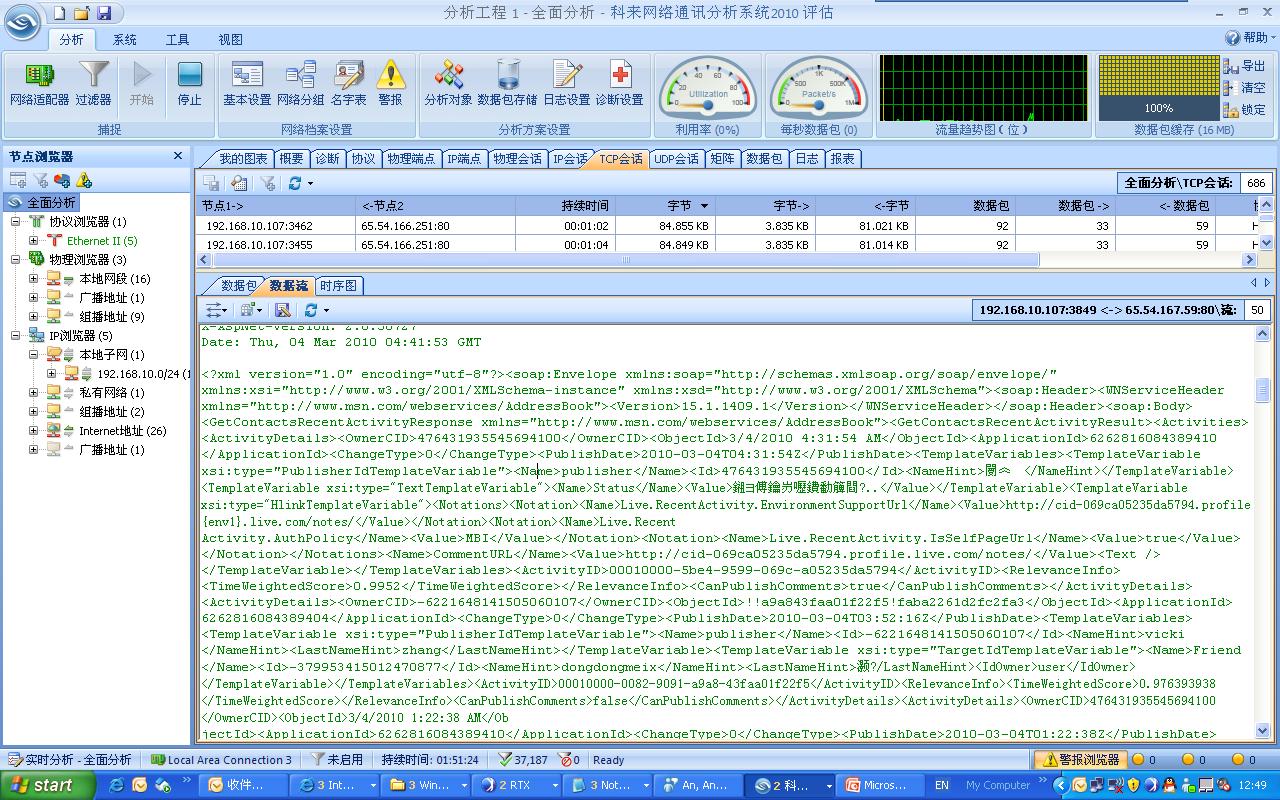Open 基本设置 basic settings
Screen dimensions: 1280x800
247,83
